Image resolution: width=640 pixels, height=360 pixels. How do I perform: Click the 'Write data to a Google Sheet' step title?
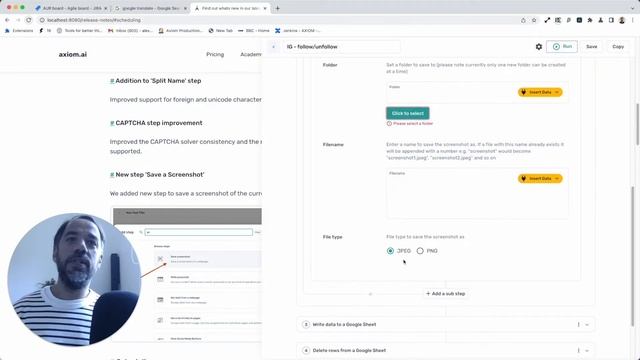pos(344,324)
